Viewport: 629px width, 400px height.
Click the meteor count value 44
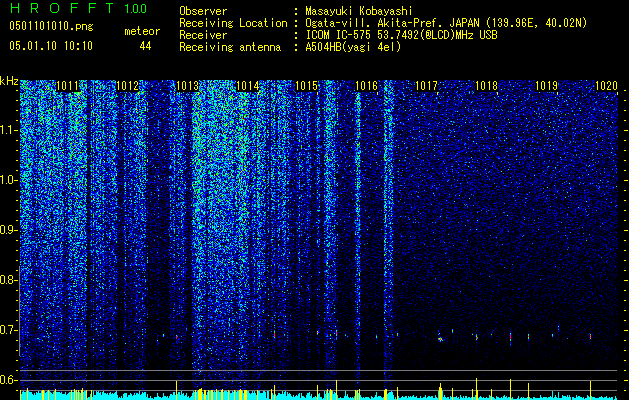145,46
